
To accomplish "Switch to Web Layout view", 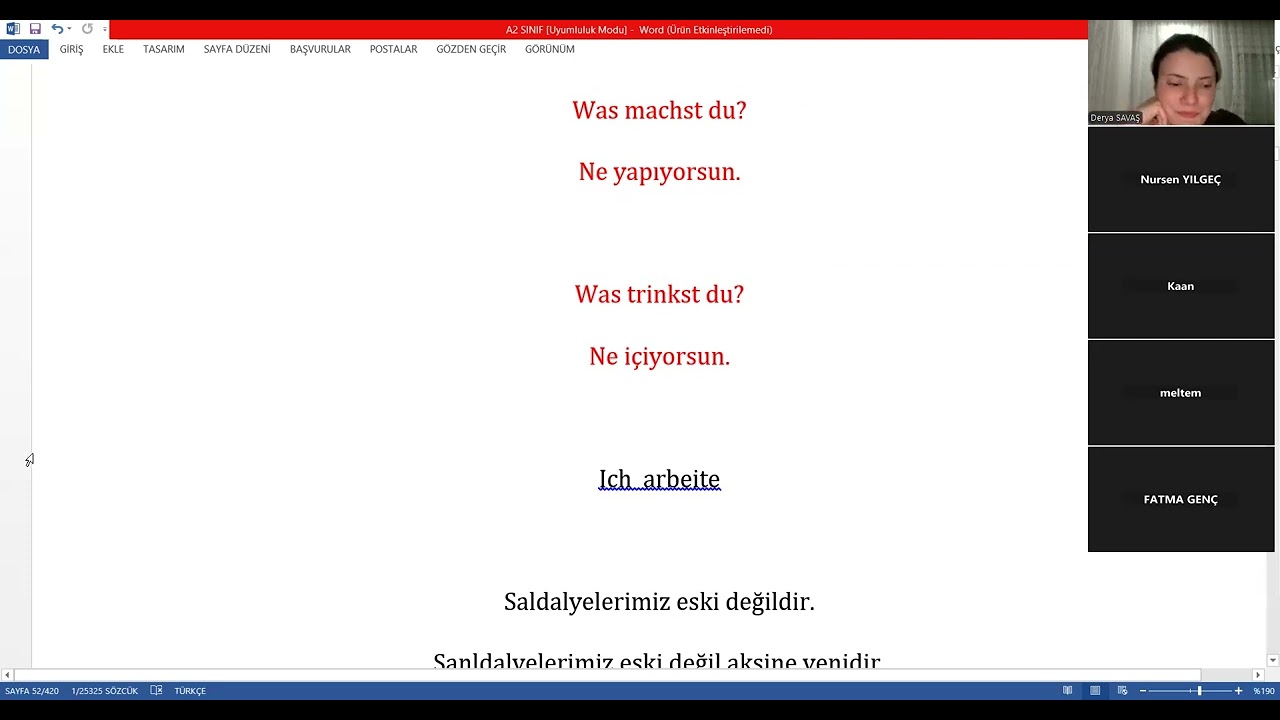I will click(1122, 691).
